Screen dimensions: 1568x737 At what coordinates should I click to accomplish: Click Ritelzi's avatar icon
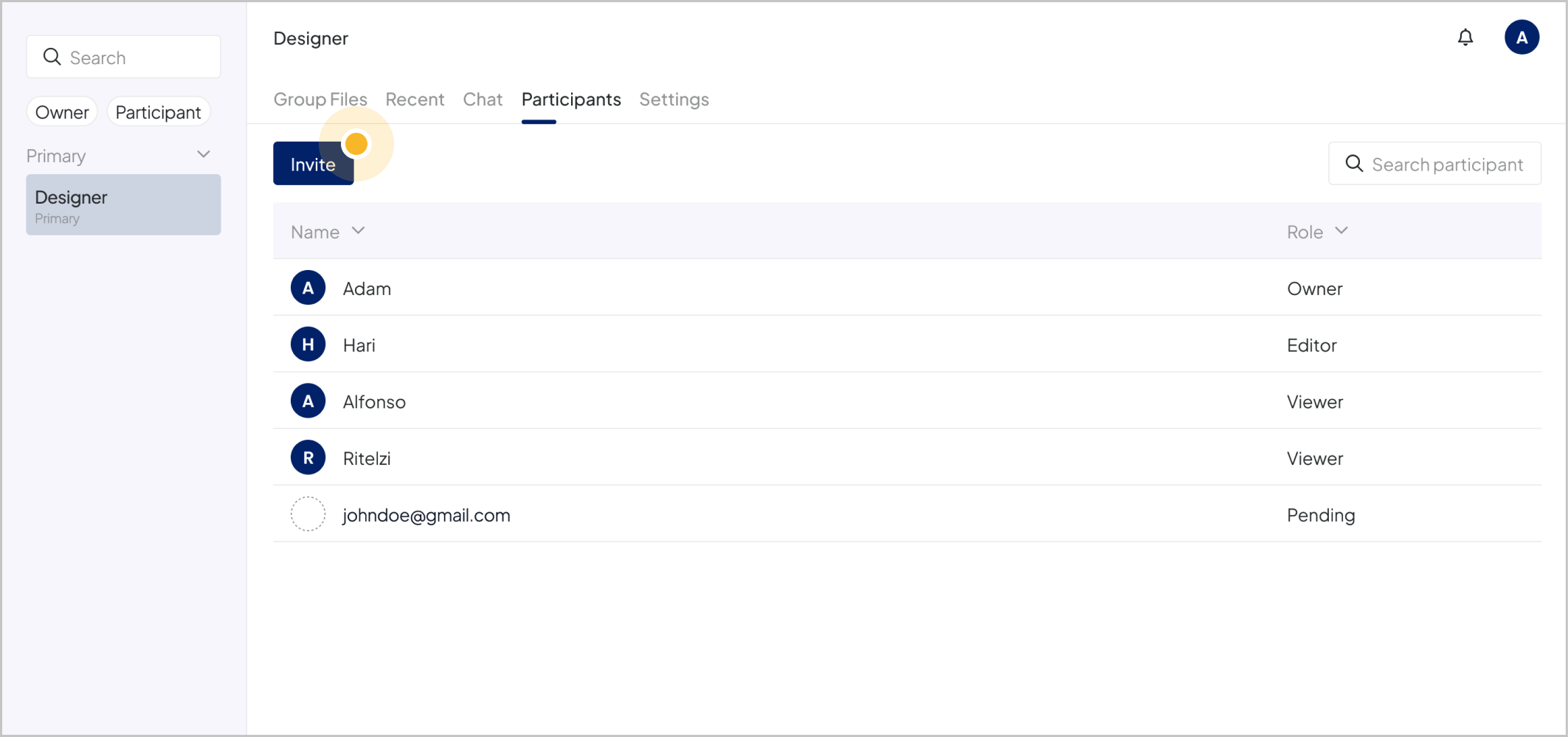coord(308,458)
